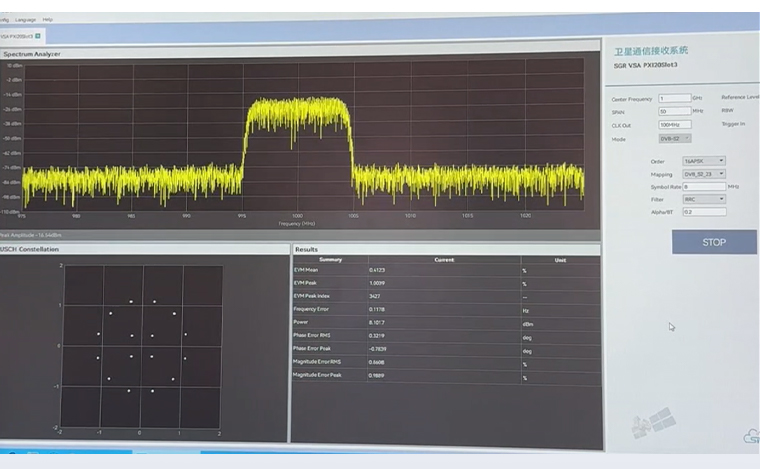
Task: Click the Power value 8.1017
Action: pos(377,322)
